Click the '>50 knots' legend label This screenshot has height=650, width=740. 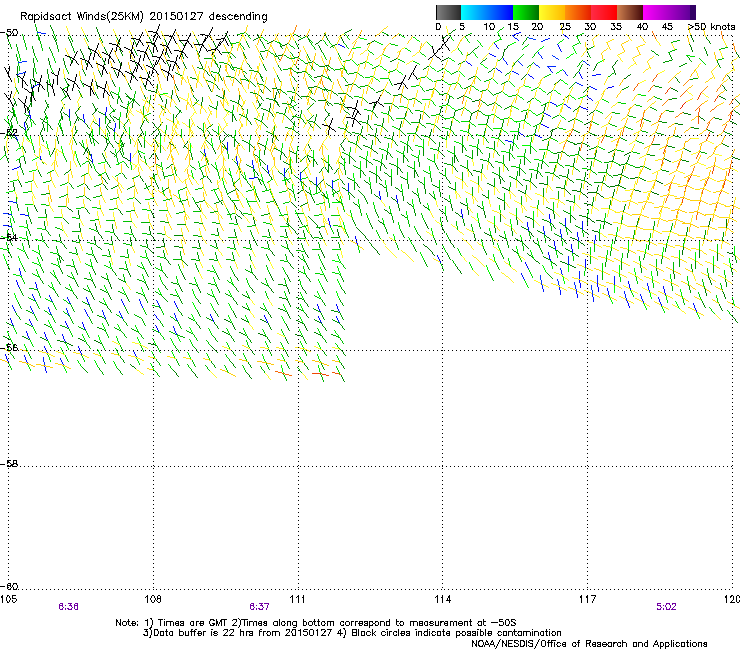point(711,27)
